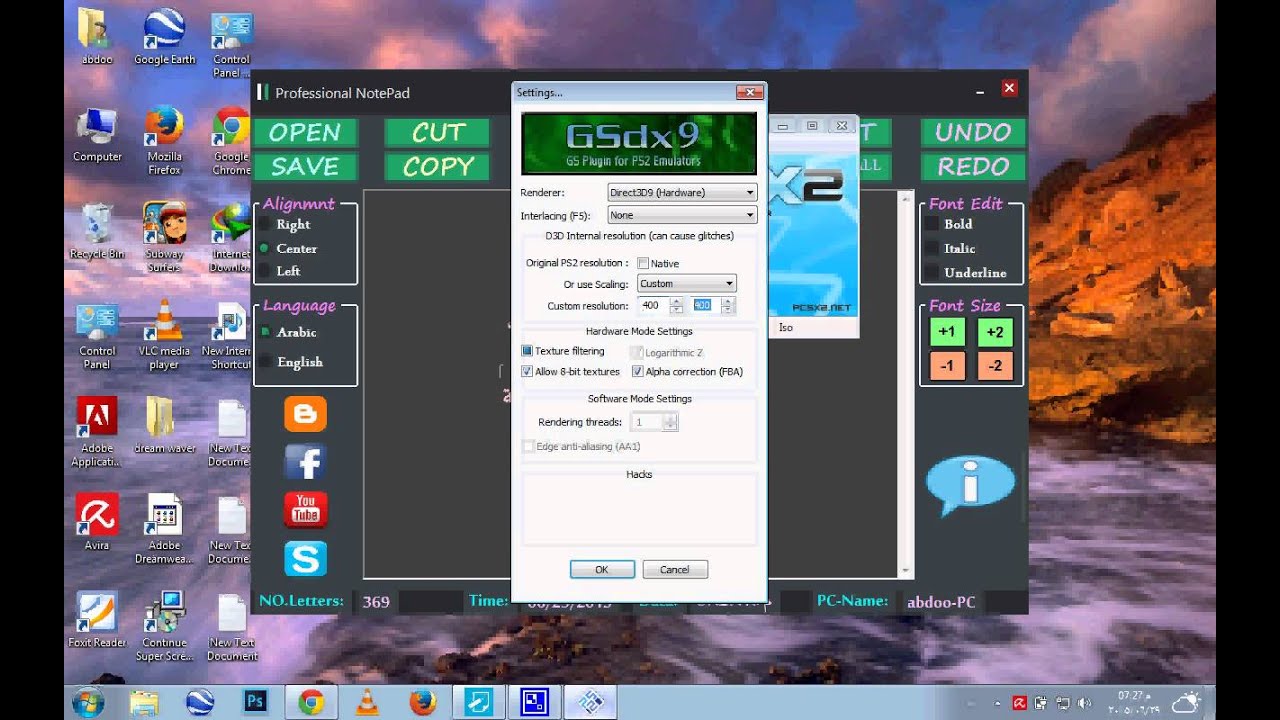This screenshot has width=1280, height=720.
Task: Click the OPEN button in NotePad
Action: (304, 132)
